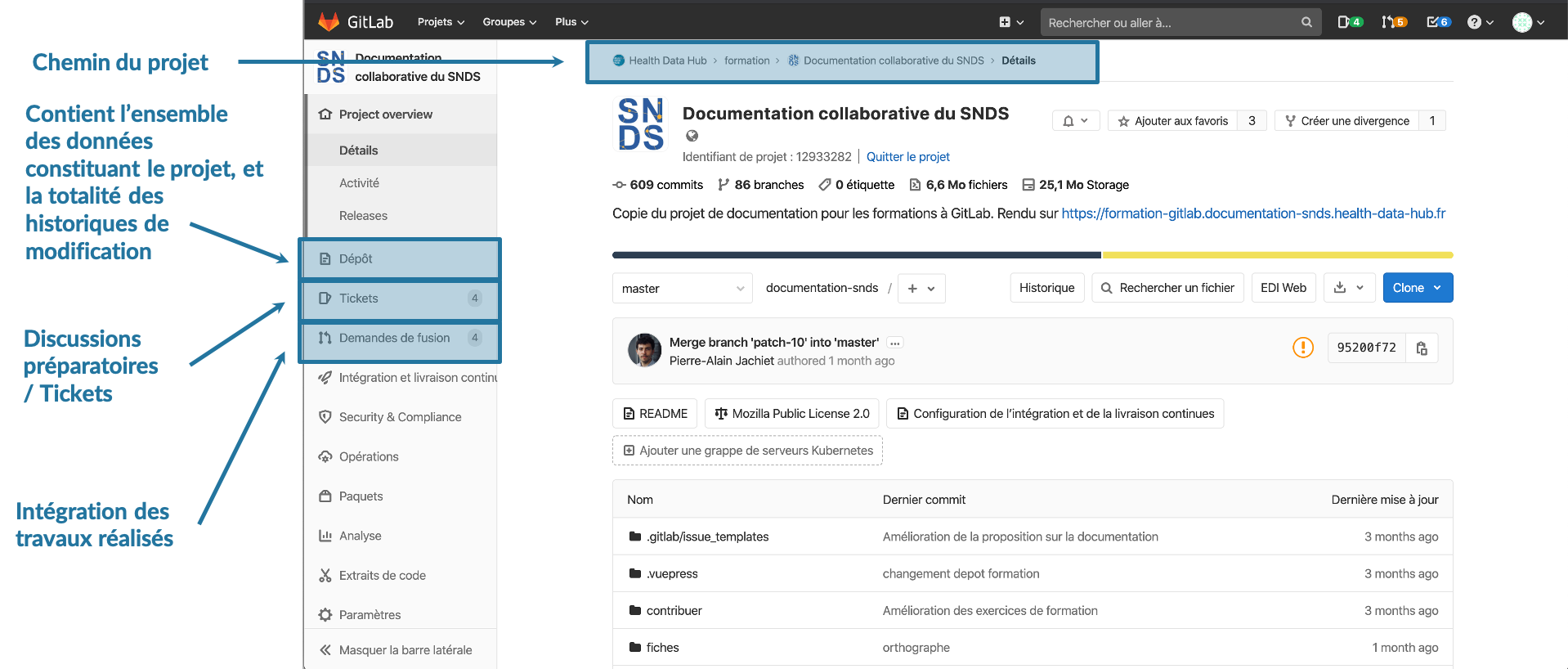This screenshot has height=669, width=1568.
Task: Open the Groupes menu in navbar
Action: pos(509,22)
